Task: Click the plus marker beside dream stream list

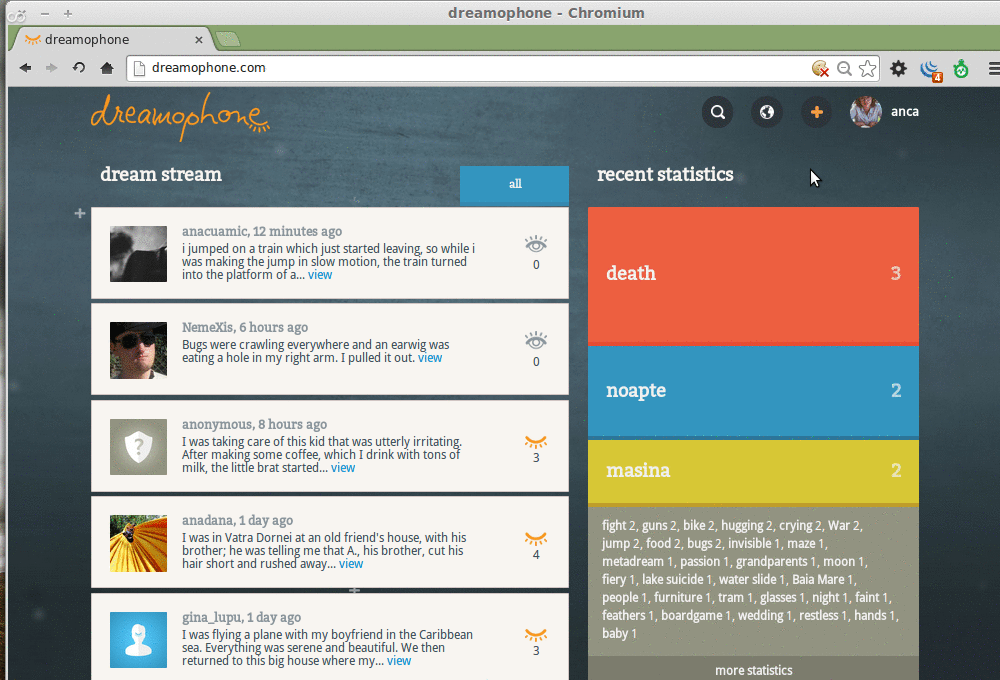Action: click(x=80, y=213)
